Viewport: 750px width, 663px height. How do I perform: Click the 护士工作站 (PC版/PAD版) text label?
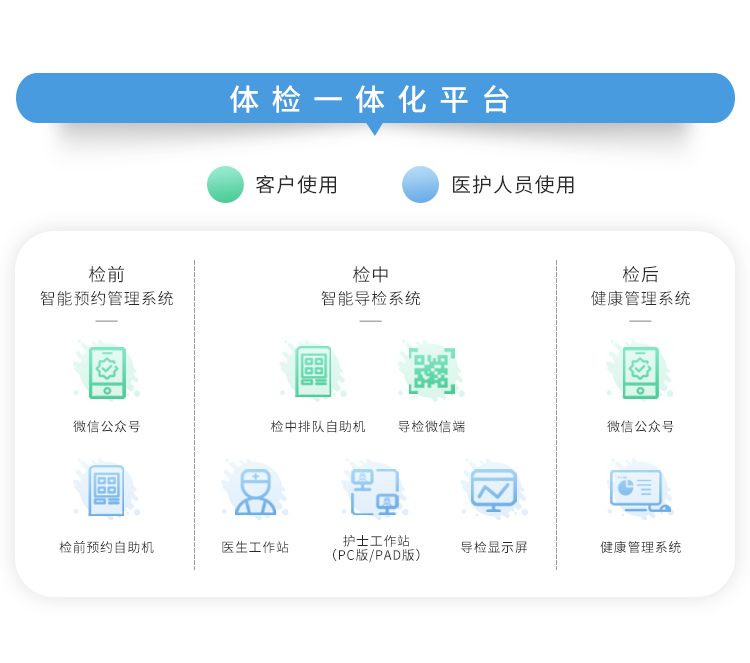tap(375, 548)
